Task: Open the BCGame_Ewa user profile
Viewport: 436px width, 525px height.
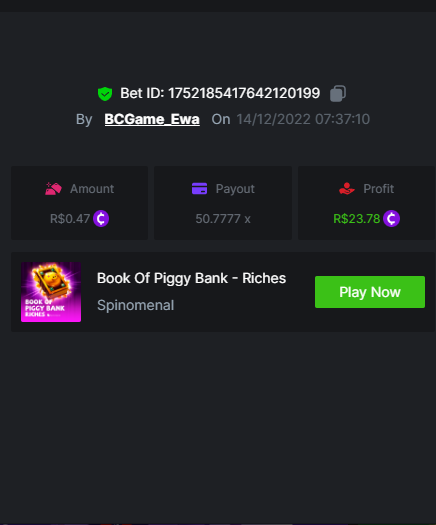Action: (x=152, y=119)
